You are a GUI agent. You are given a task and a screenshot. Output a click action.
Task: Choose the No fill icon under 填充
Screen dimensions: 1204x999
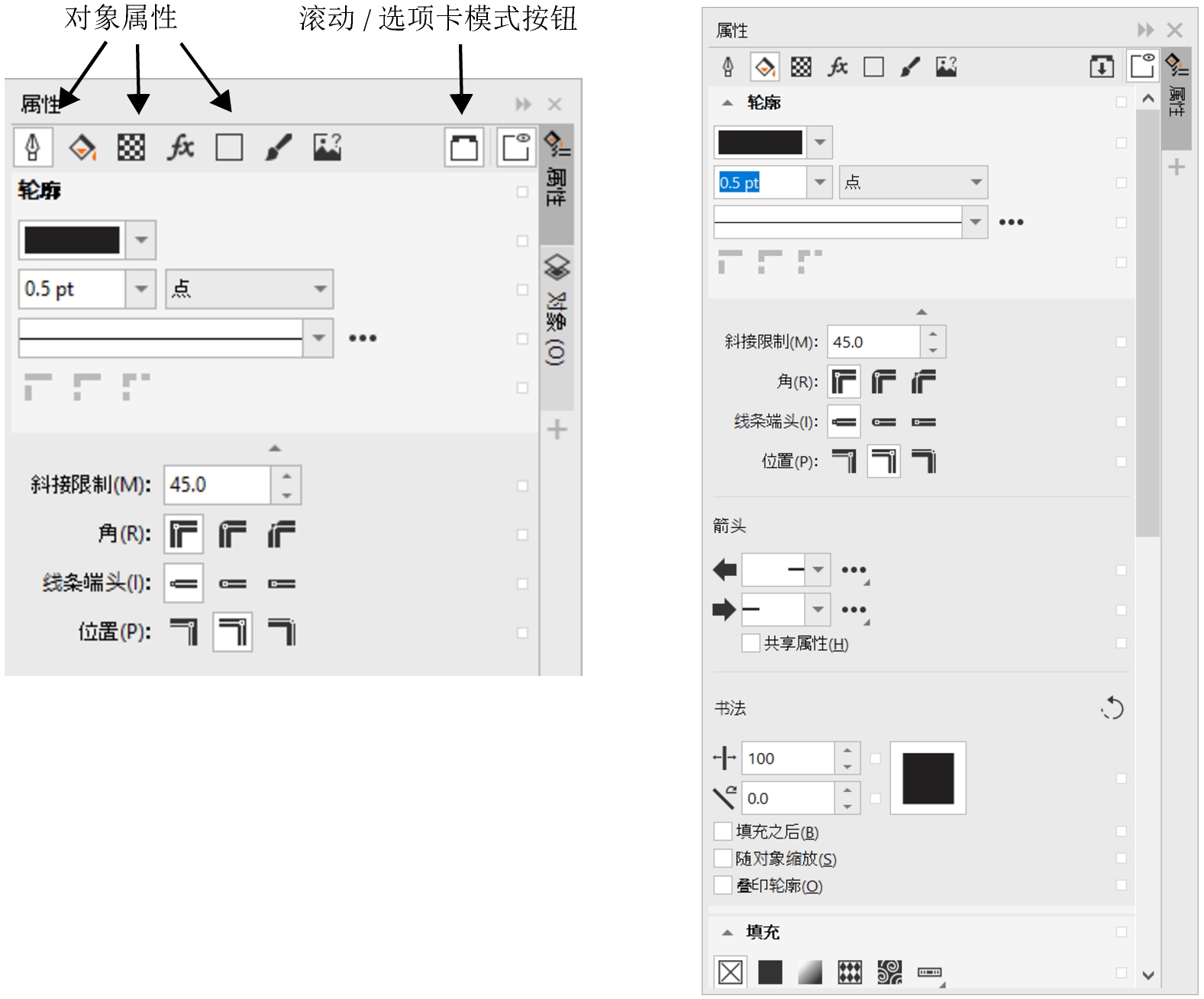click(730, 972)
